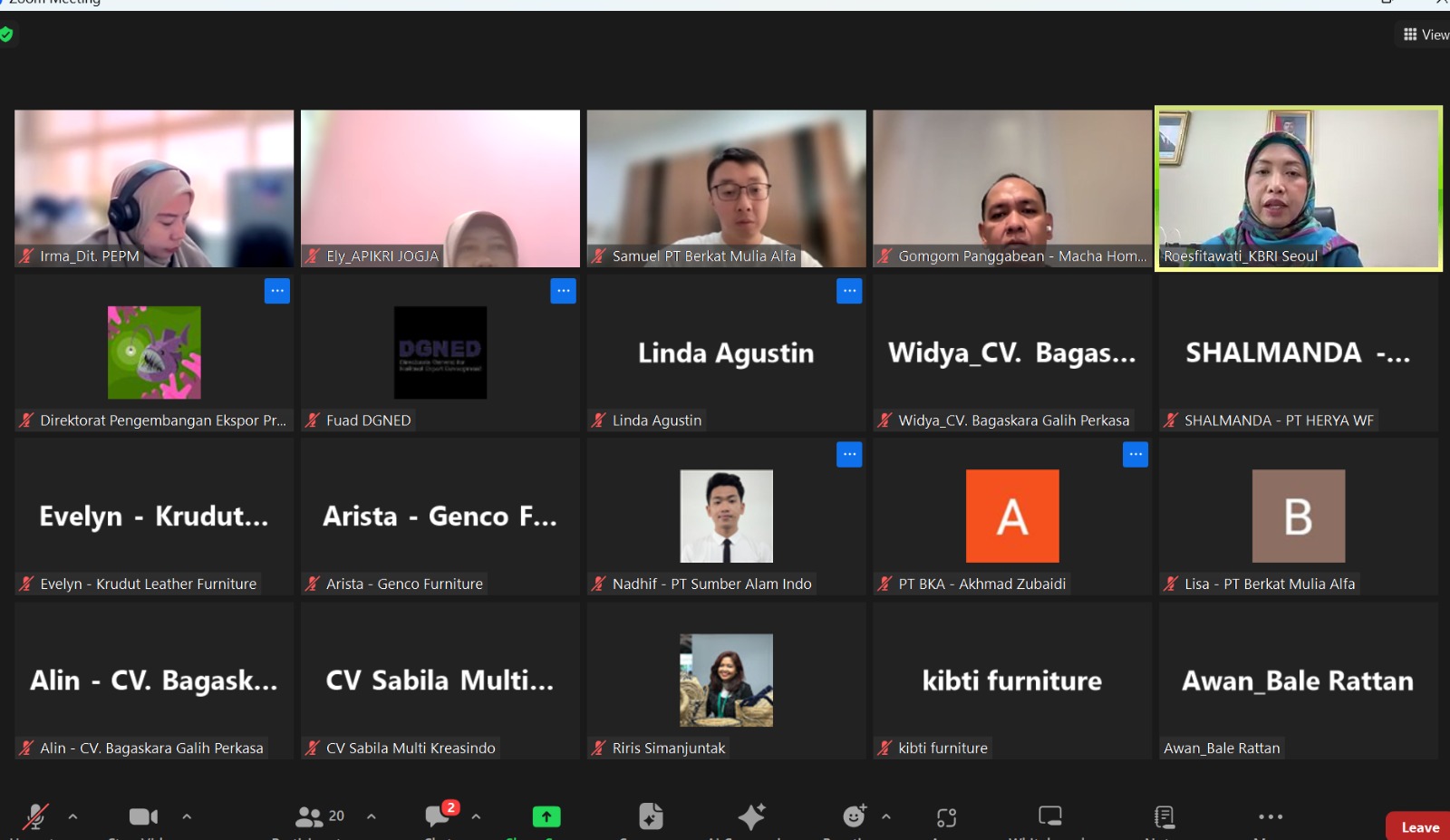This screenshot has width=1450, height=840.
Task: Click the green fish avatar picture
Action: click(x=154, y=352)
